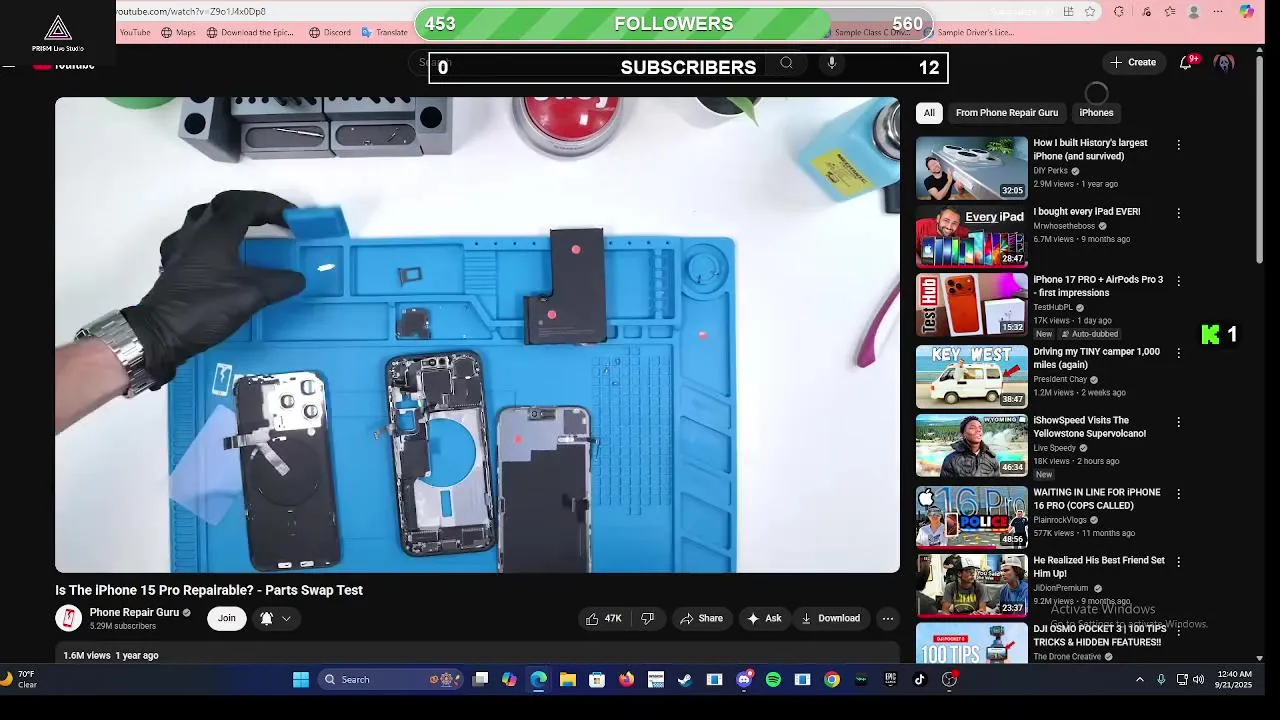Image resolution: width=1280 pixels, height=720 pixels.
Task: Open options menu for IShowSpeed Yellowstone video
Action: (1178, 422)
